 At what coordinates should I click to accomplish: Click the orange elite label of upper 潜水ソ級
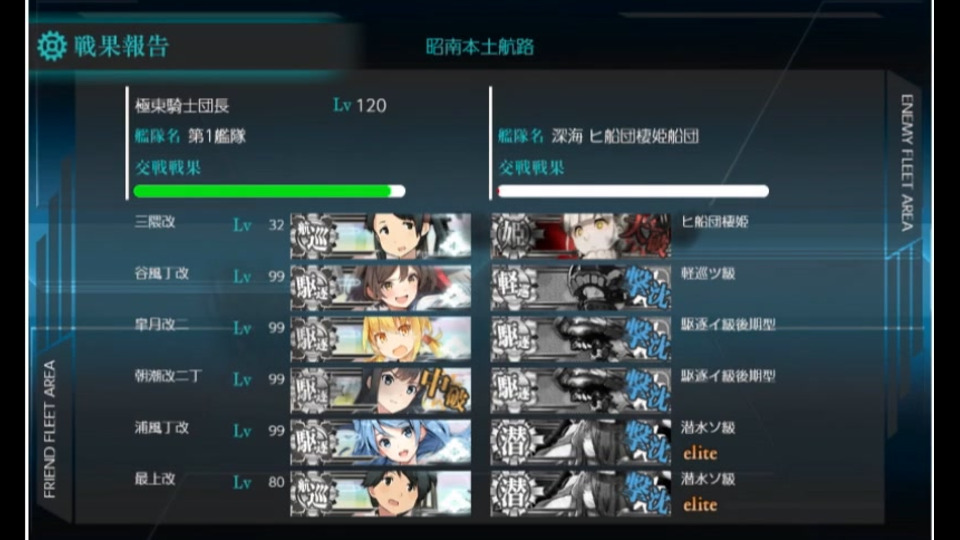(700, 454)
